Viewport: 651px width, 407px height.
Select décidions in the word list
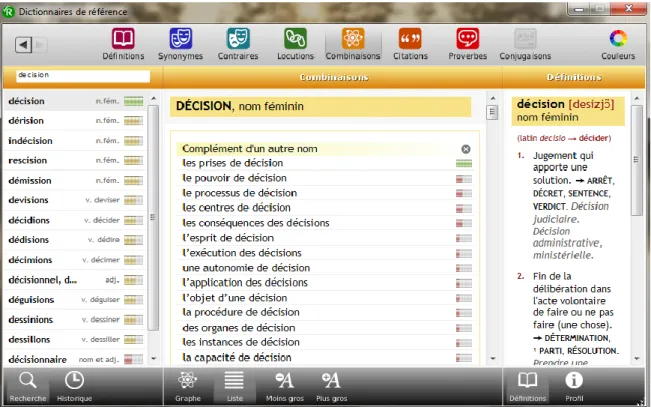[x=76, y=220]
